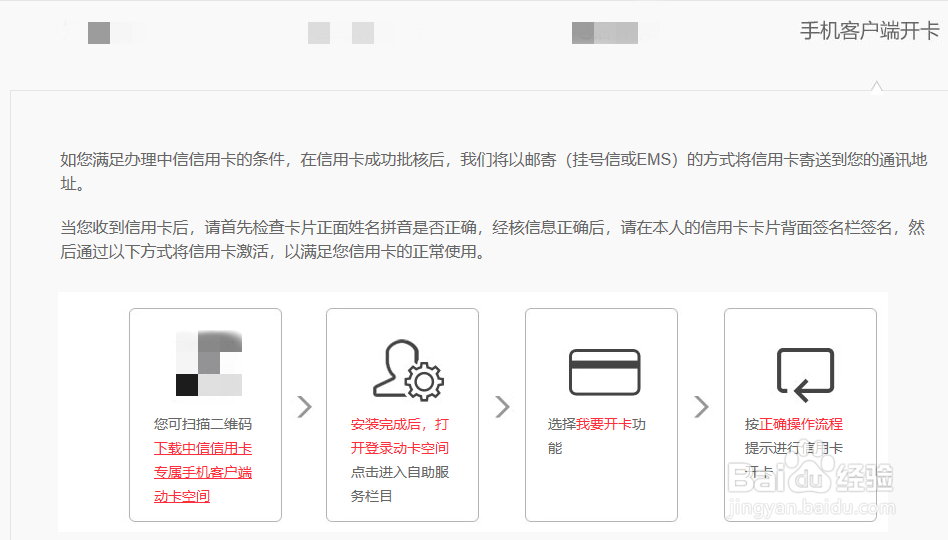Click the 下载中信信用卡 link
Viewport: 948px width, 540px height.
pyautogui.click(x=203, y=449)
